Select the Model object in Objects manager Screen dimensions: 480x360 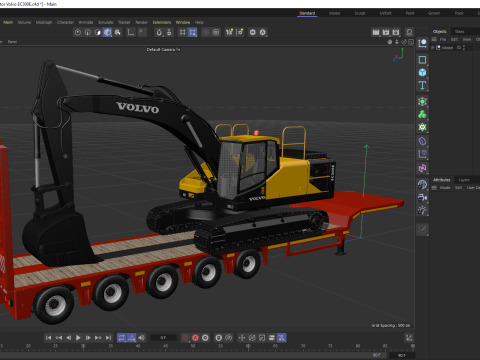tap(447, 48)
